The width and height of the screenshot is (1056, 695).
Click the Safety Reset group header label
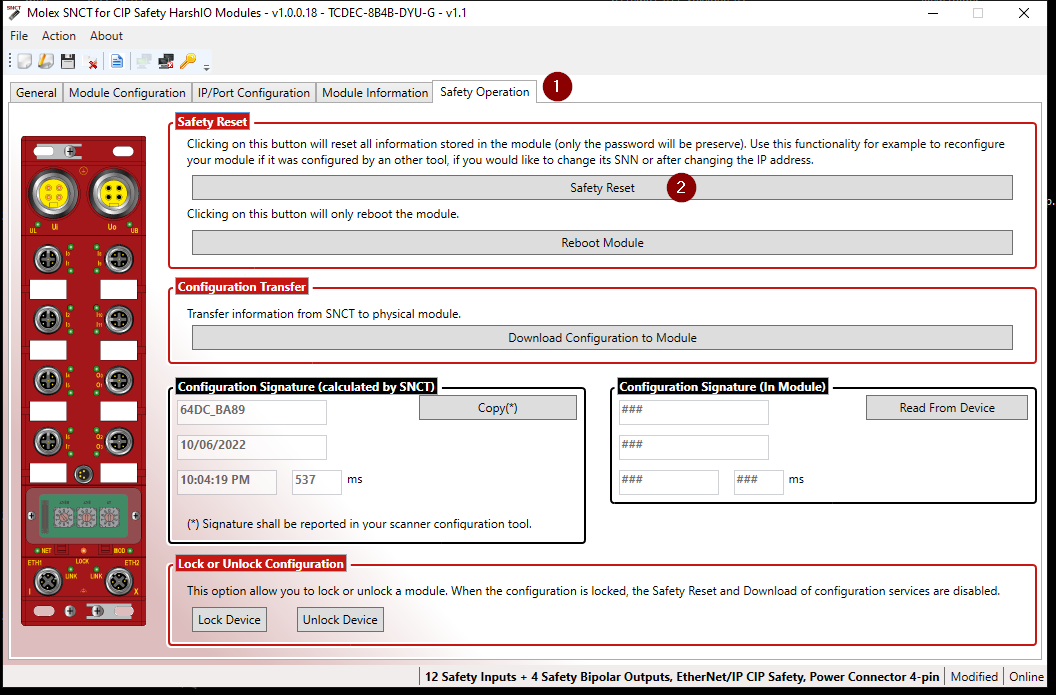coord(212,122)
